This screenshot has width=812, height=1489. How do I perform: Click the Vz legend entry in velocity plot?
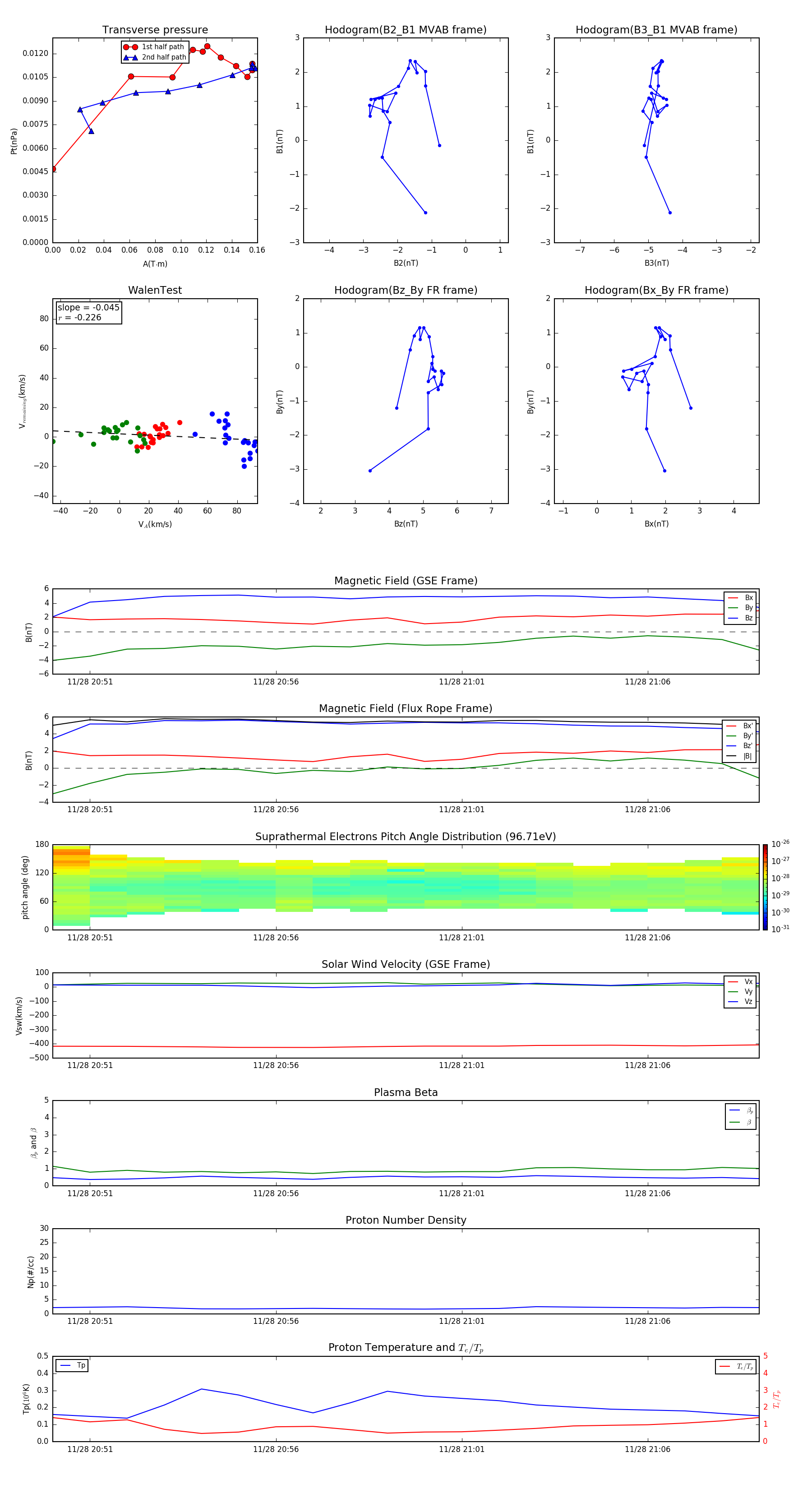point(740,1002)
